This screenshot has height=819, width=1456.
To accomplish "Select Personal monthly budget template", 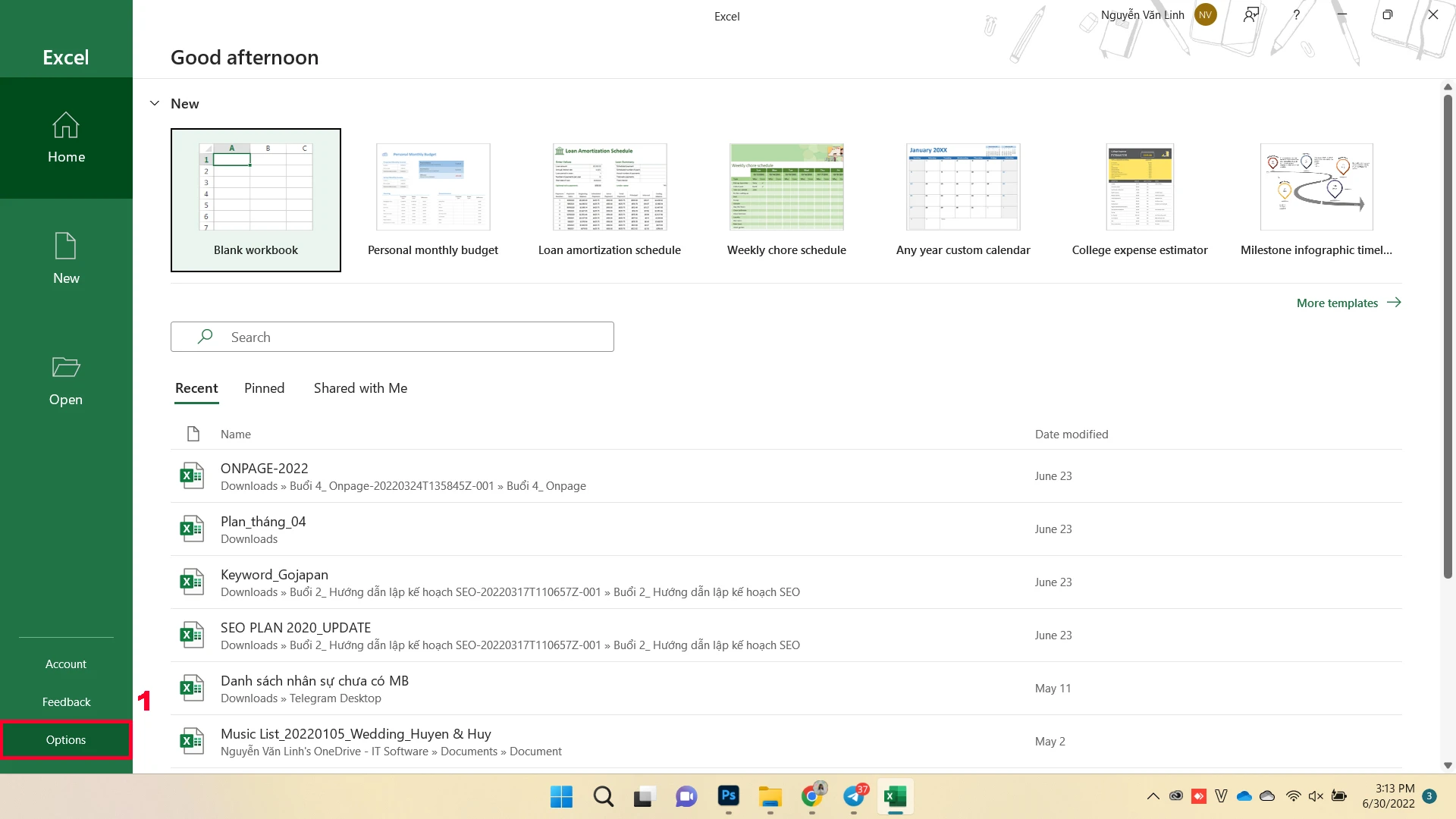I will (433, 200).
